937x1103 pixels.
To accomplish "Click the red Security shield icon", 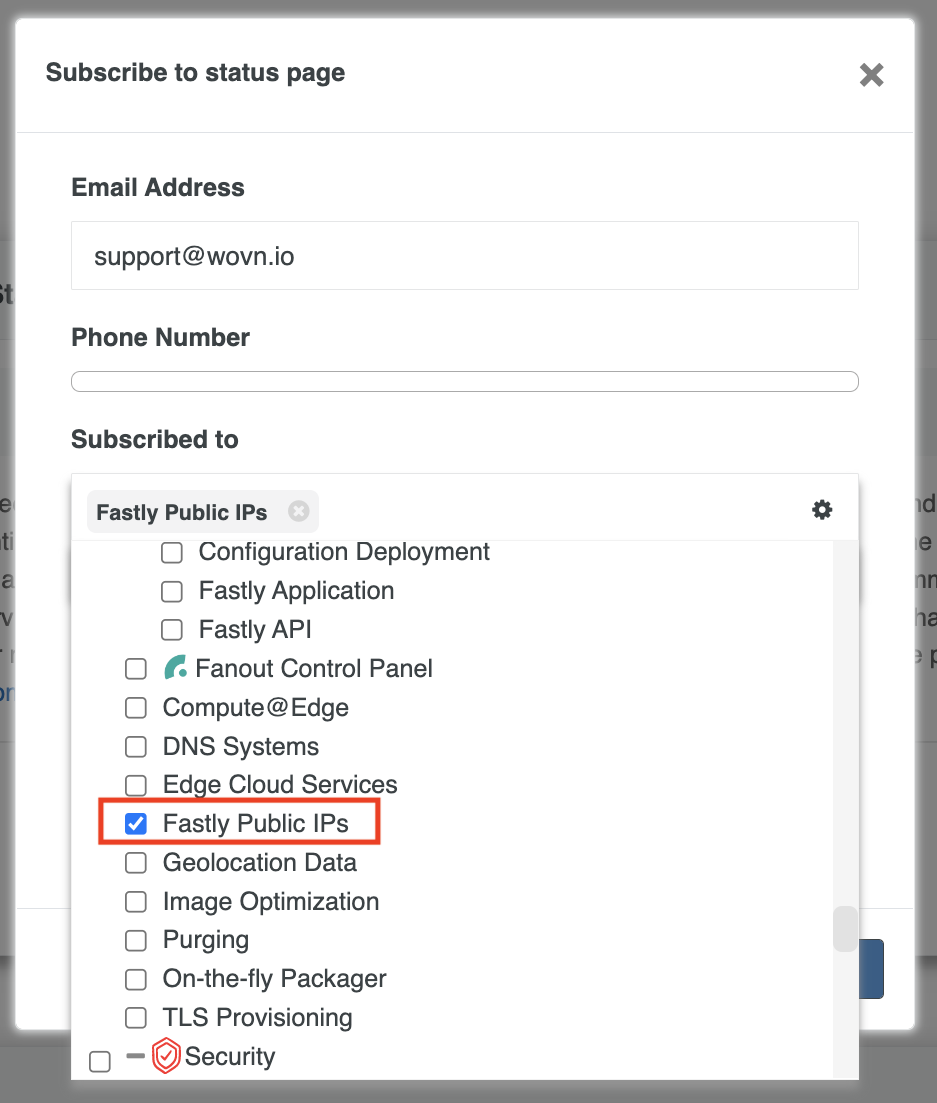I will pos(166,1057).
